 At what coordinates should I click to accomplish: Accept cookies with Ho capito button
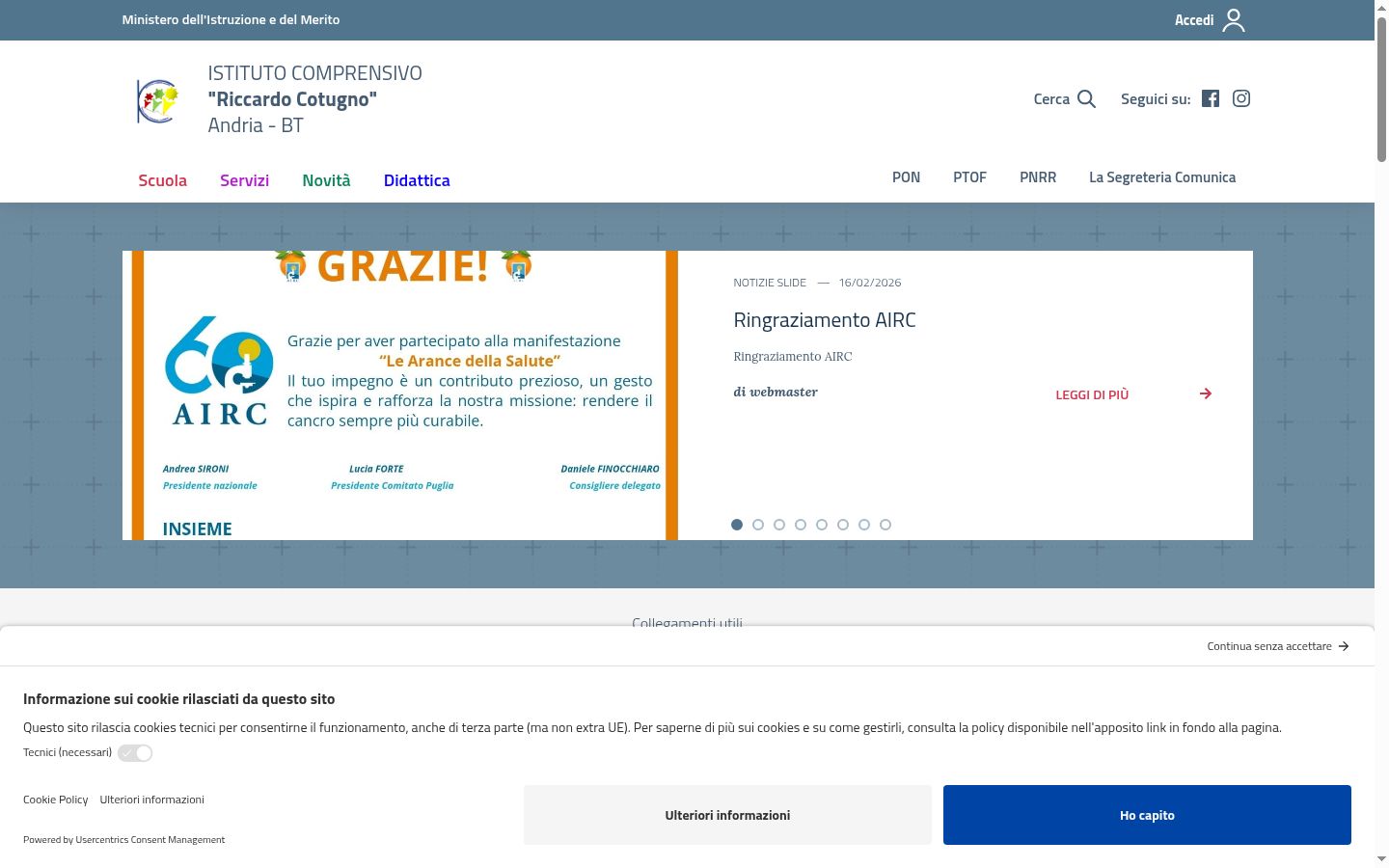click(1147, 815)
